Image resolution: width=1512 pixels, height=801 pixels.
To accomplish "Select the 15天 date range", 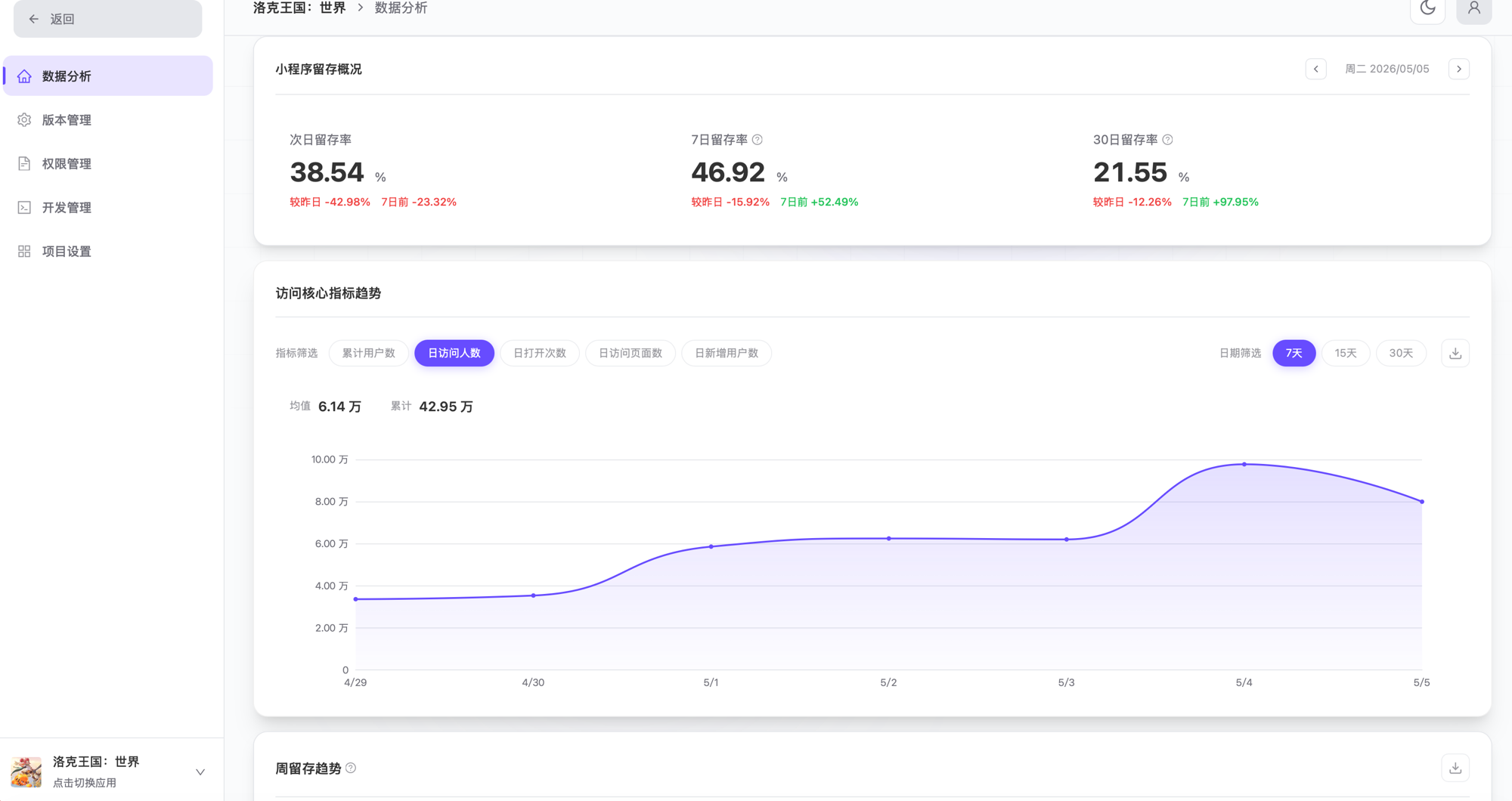I will coord(1345,353).
